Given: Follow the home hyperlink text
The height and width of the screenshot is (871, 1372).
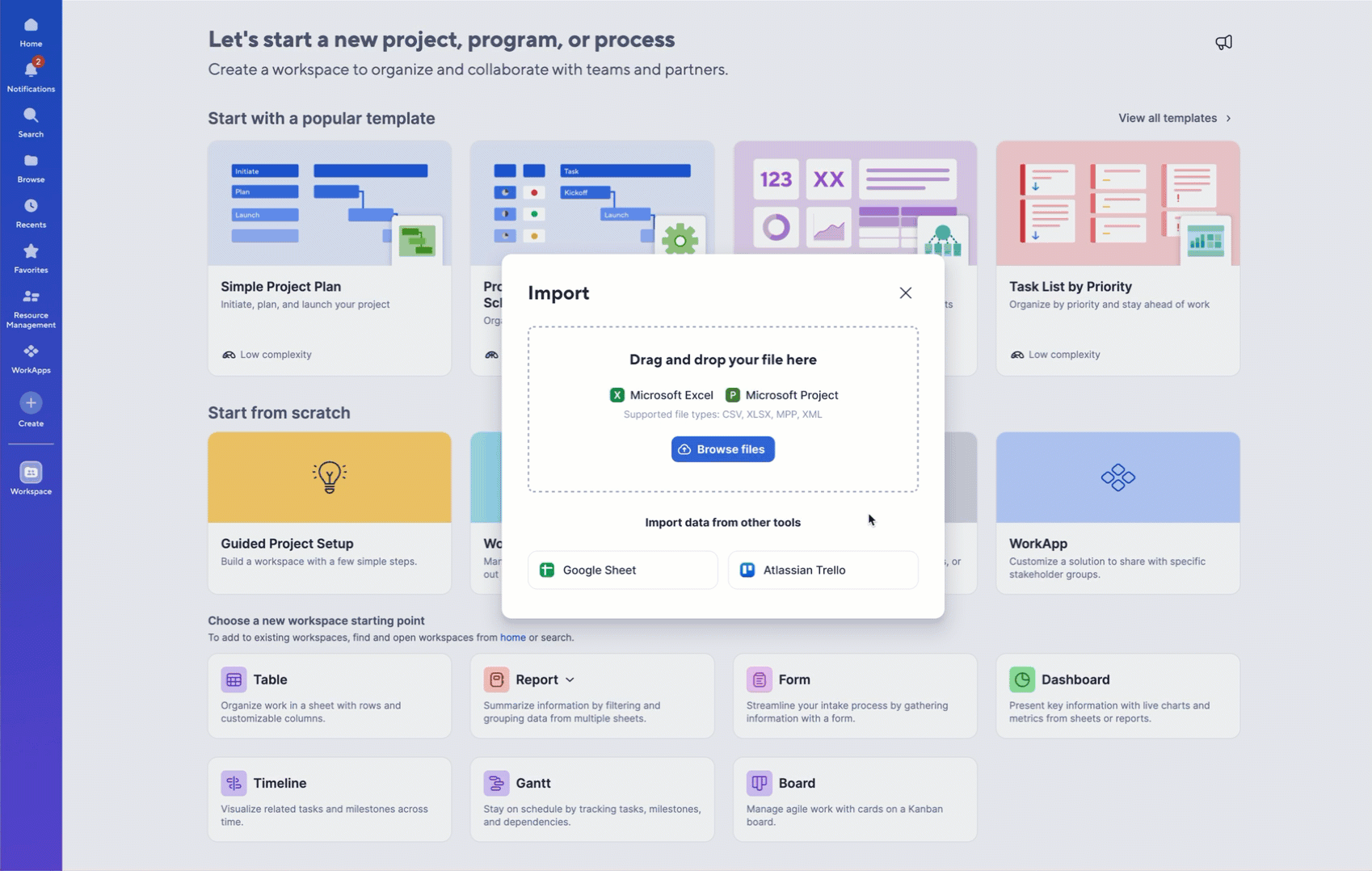Looking at the screenshot, I should click(512, 637).
